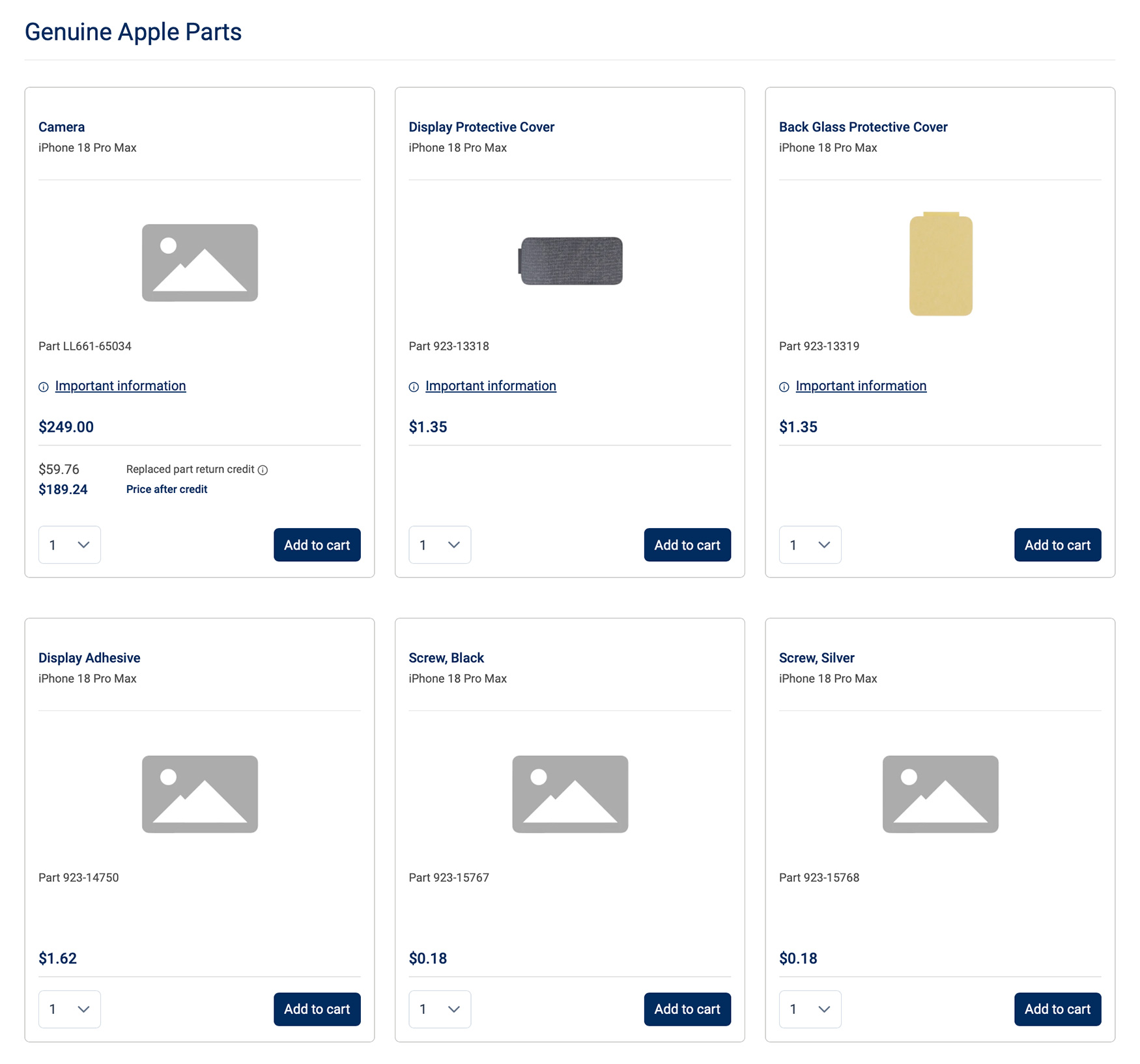Click the Camera product title
This screenshot has height=1064, width=1140.
point(62,127)
